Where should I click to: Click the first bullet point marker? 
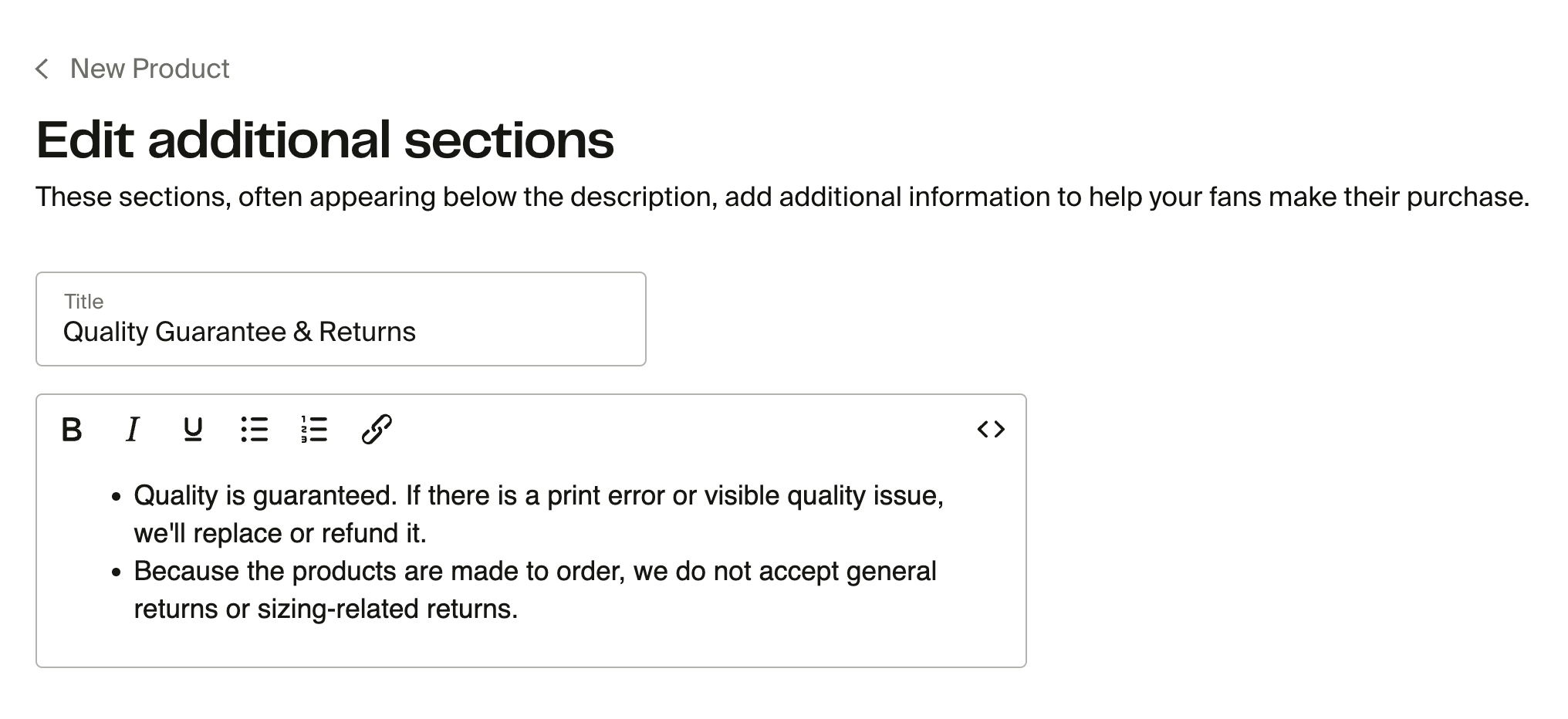pyautogui.click(x=117, y=498)
